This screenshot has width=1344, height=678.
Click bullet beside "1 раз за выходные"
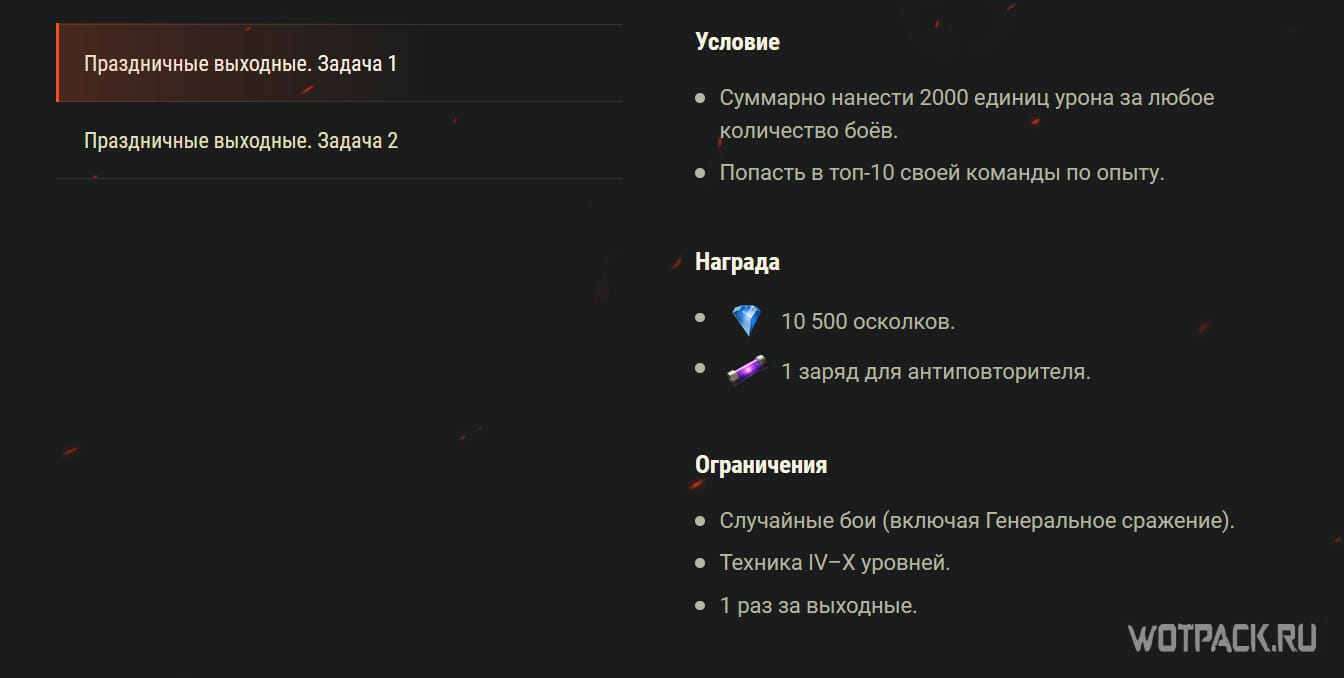click(700, 606)
